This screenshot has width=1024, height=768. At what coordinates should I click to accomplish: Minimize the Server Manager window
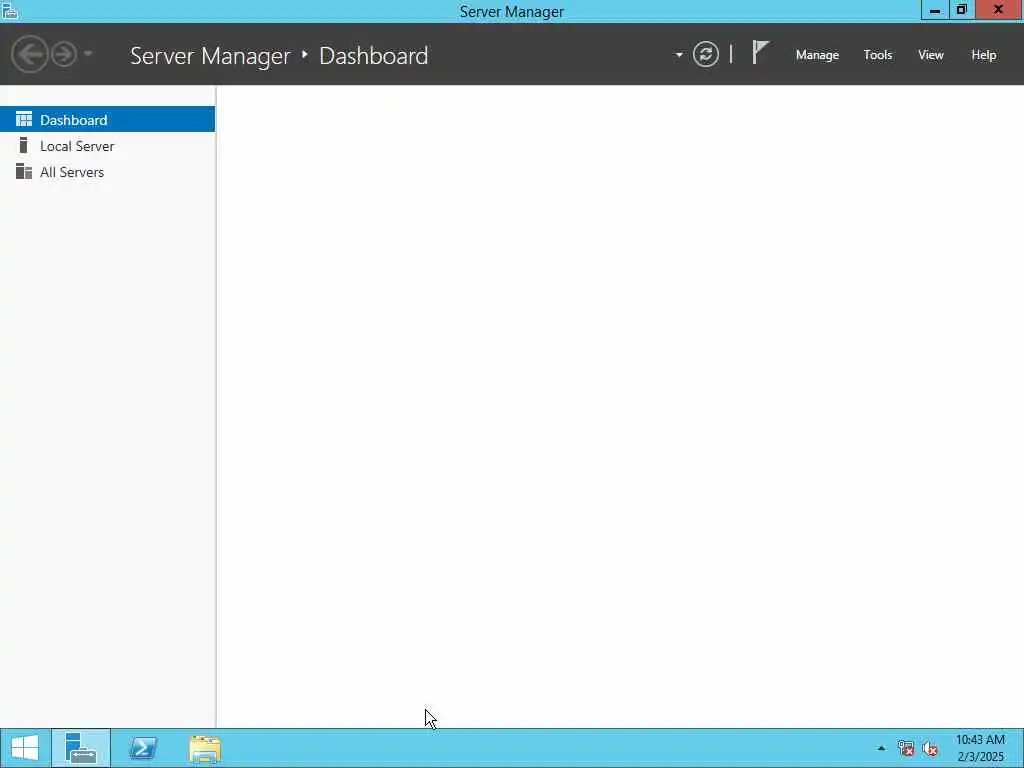pos(935,10)
